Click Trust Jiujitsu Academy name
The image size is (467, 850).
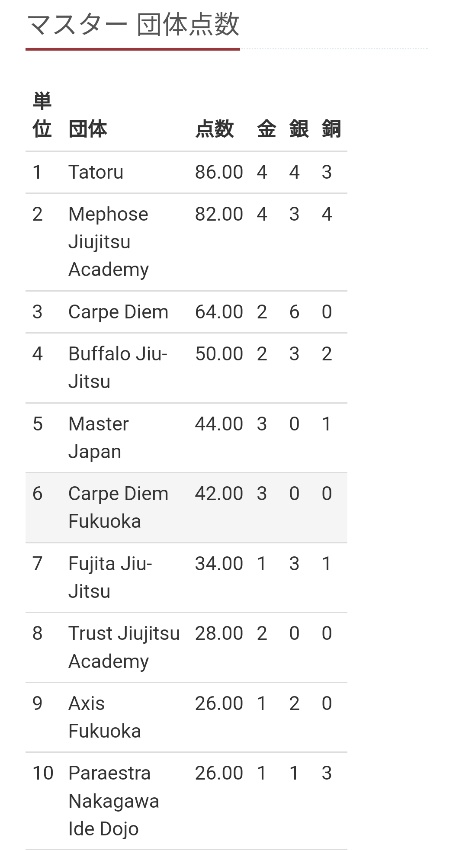point(124,647)
